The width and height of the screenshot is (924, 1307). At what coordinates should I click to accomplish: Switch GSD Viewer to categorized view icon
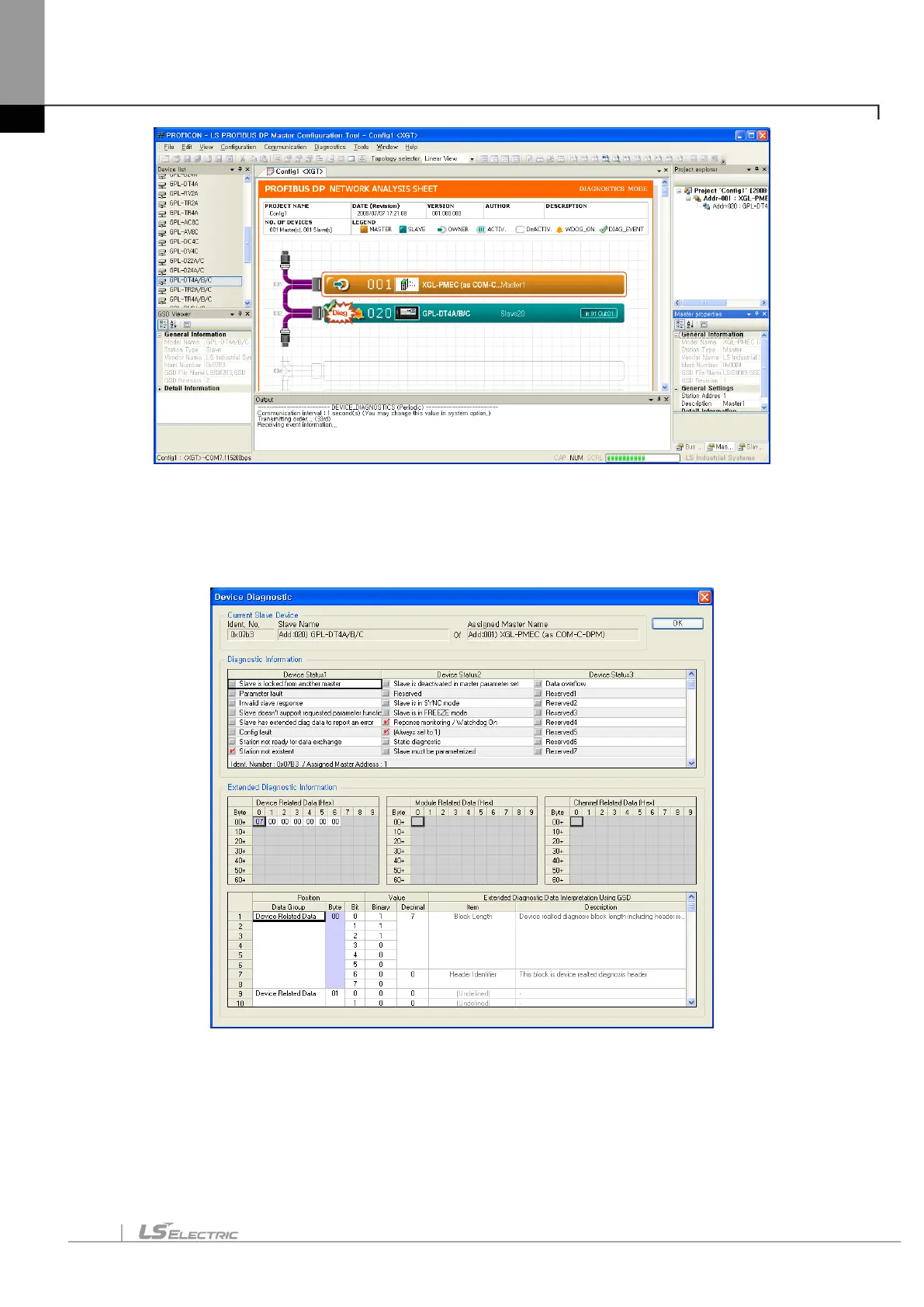162,324
